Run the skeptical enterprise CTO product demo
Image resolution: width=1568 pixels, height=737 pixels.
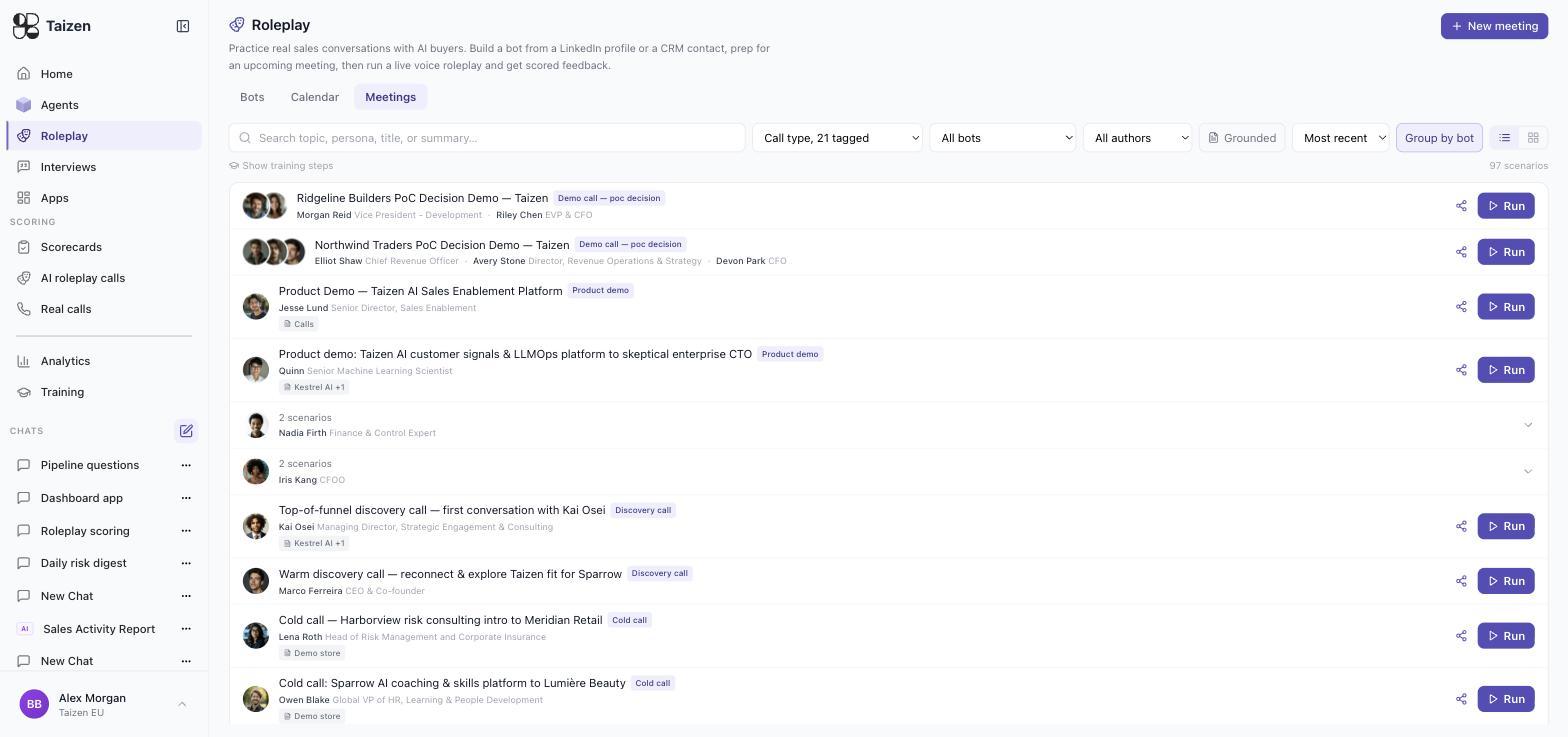[x=1506, y=370]
